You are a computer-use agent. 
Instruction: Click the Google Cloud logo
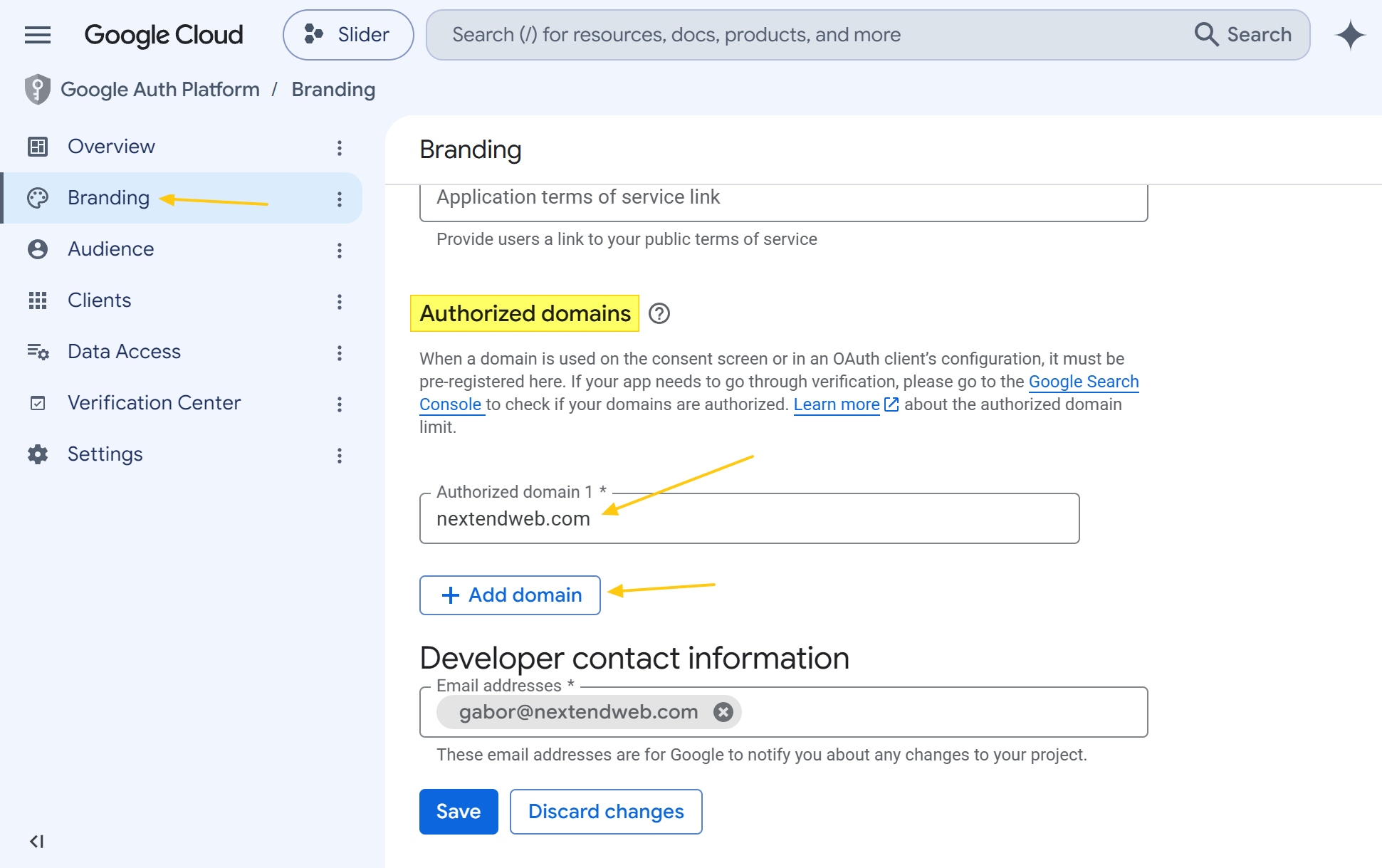164,35
